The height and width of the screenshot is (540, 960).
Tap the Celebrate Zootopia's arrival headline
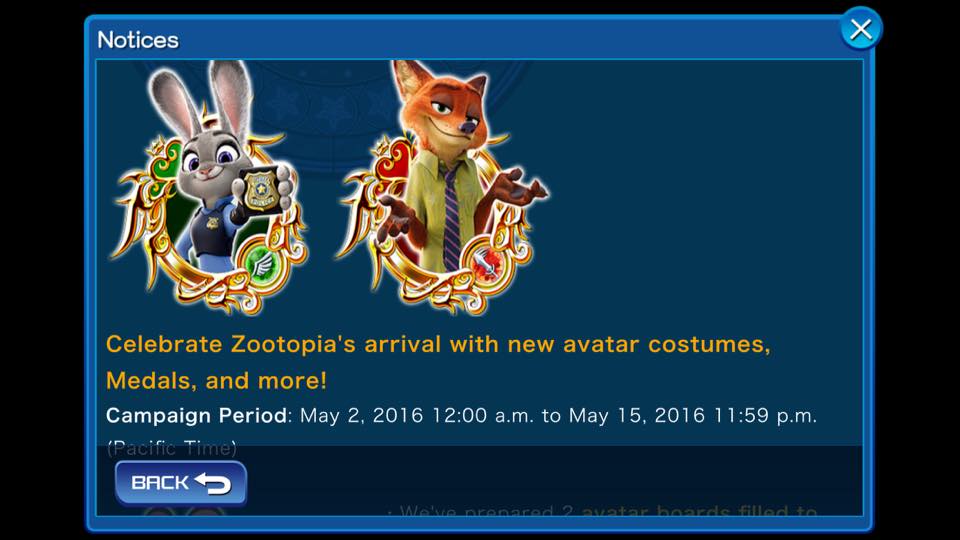(438, 344)
